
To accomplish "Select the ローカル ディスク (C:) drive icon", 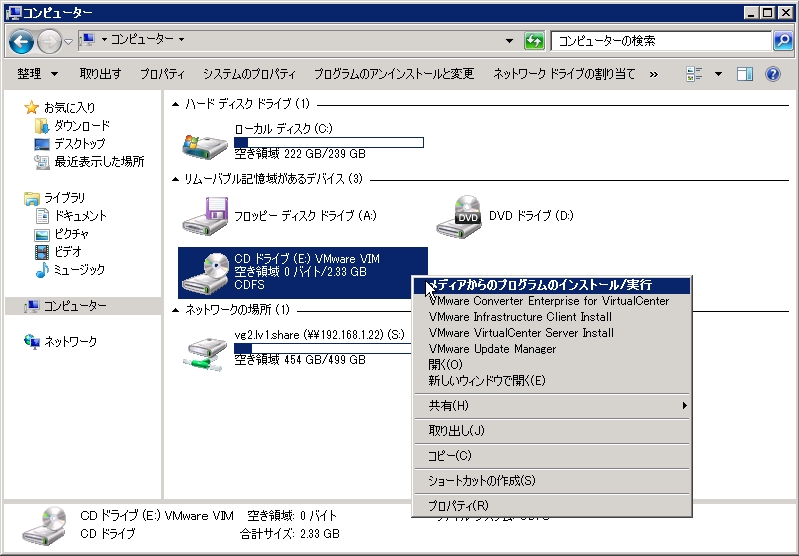I will (x=205, y=145).
